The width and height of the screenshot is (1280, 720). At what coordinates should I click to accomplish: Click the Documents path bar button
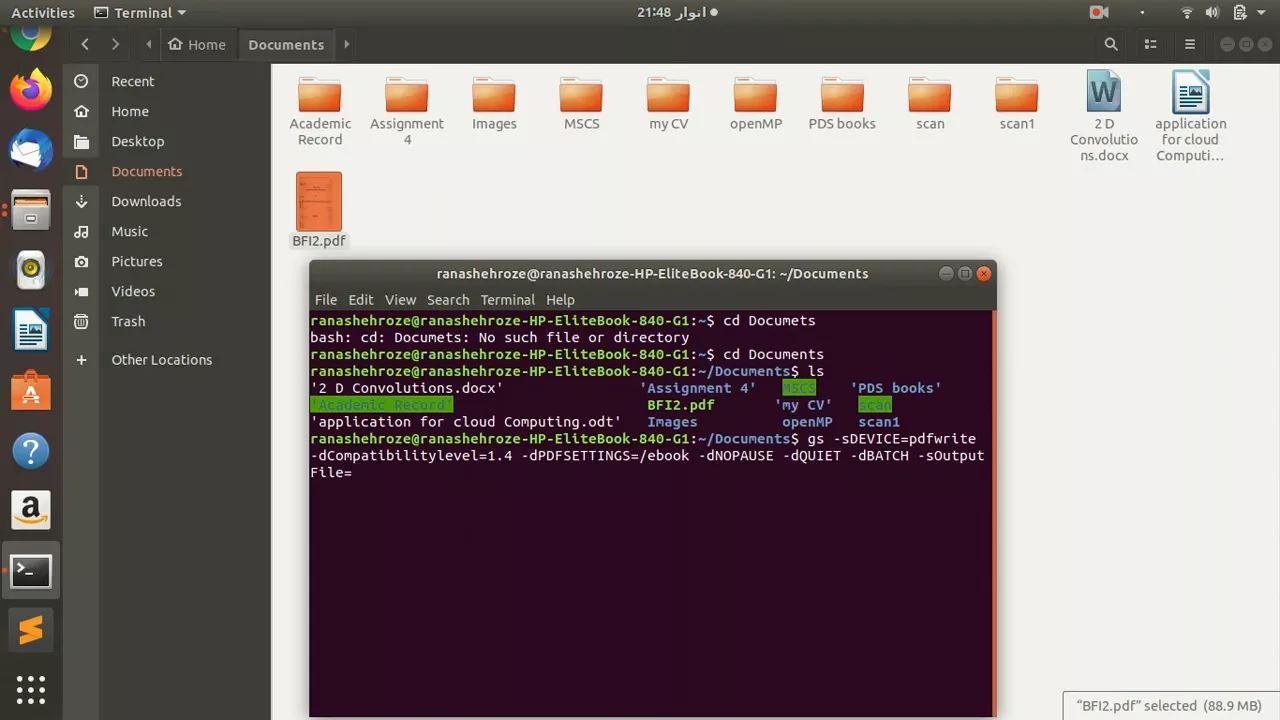(286, 44)
